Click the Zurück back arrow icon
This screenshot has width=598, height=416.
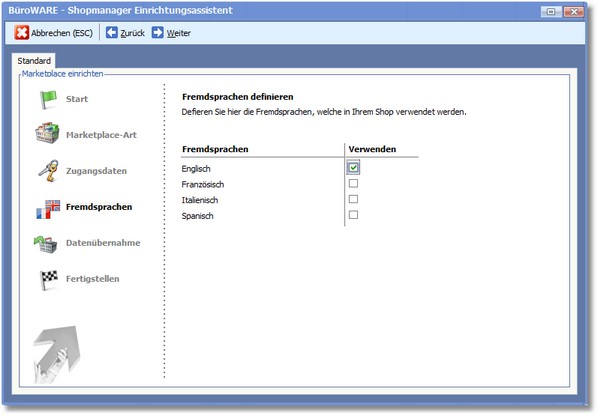111,33
